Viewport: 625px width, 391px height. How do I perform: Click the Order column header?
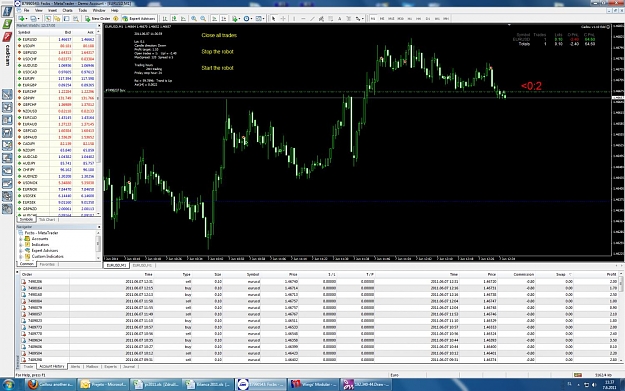(x=27, y=274)
